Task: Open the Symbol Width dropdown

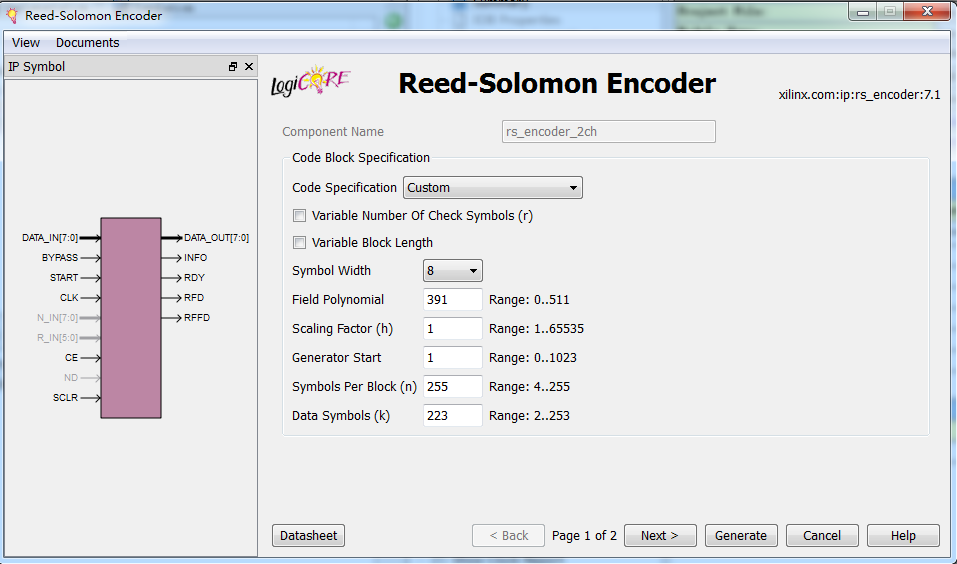Action: 452,270
